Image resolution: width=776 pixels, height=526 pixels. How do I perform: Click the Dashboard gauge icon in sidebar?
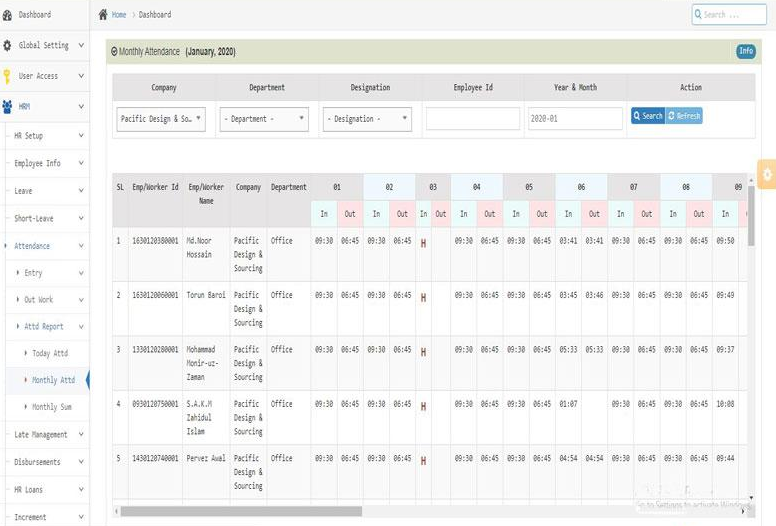(7, 15)
